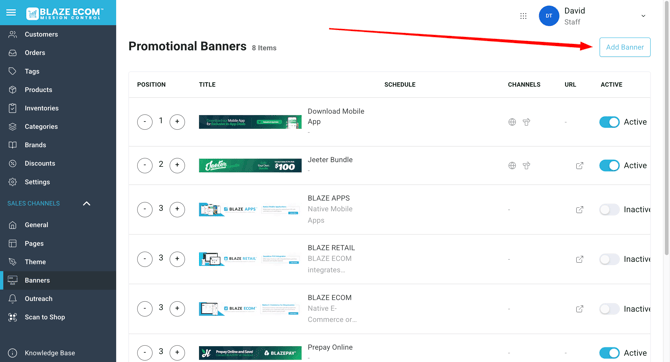This screenshot has height=362, width=670.
Task: Toggle off Prepay Online active switch
Action: tap(609, 353)
